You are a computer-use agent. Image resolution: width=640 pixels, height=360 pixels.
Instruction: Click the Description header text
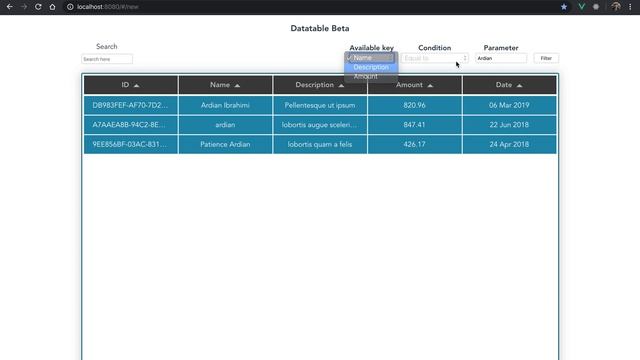coord(315,85)
